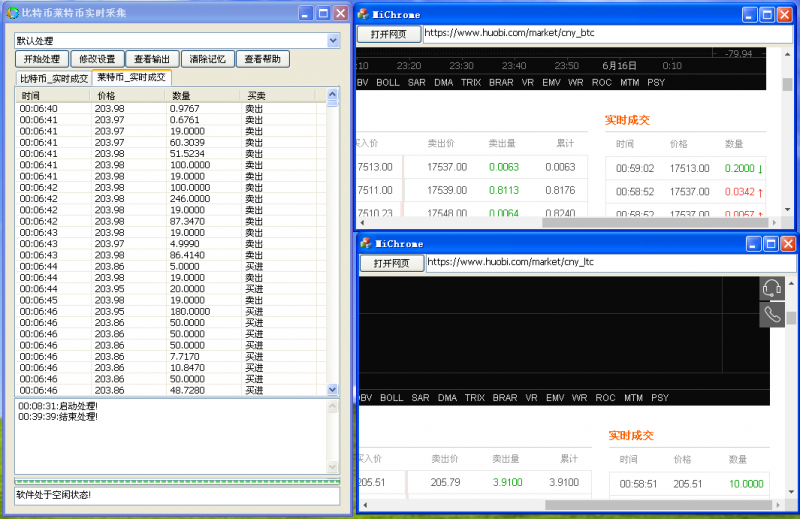Click the 查看帮助 button
The image size is (800, 519).
click(x=262, y=59)
